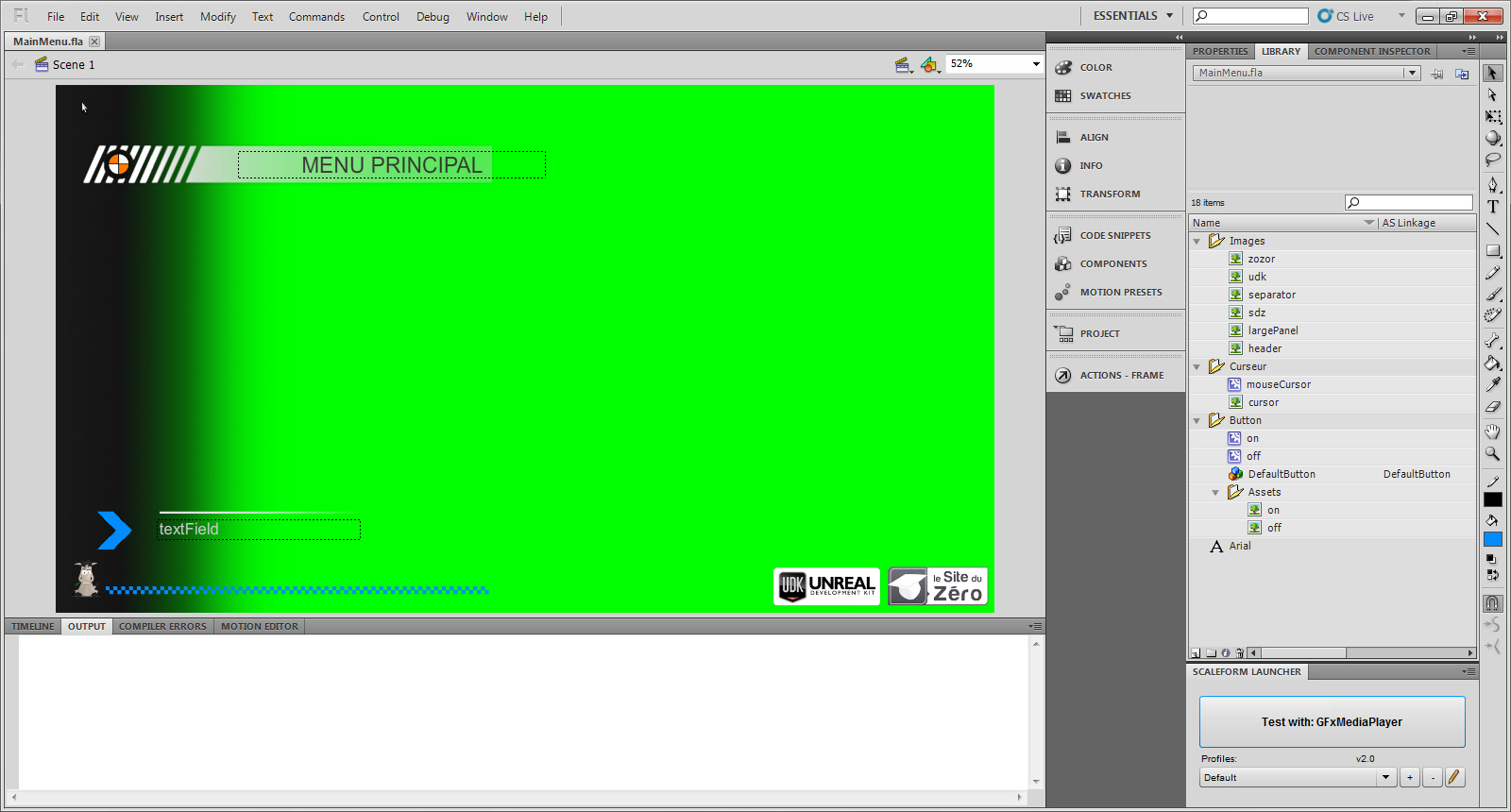Collapse the Button folder
Viewport: 1511px width, 812px height.
[x=1197, y=421]
